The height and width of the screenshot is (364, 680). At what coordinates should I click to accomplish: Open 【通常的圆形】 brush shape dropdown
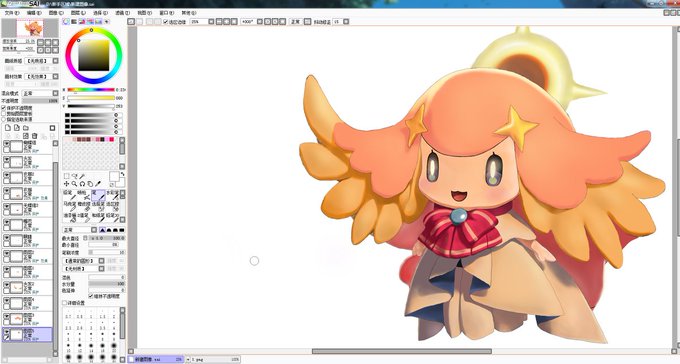101,261
